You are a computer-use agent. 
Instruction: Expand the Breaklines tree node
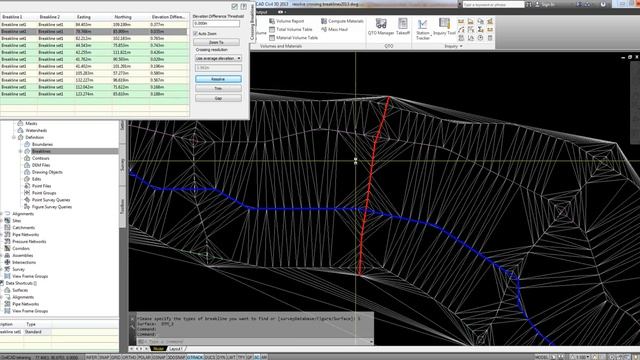(20, 151)
